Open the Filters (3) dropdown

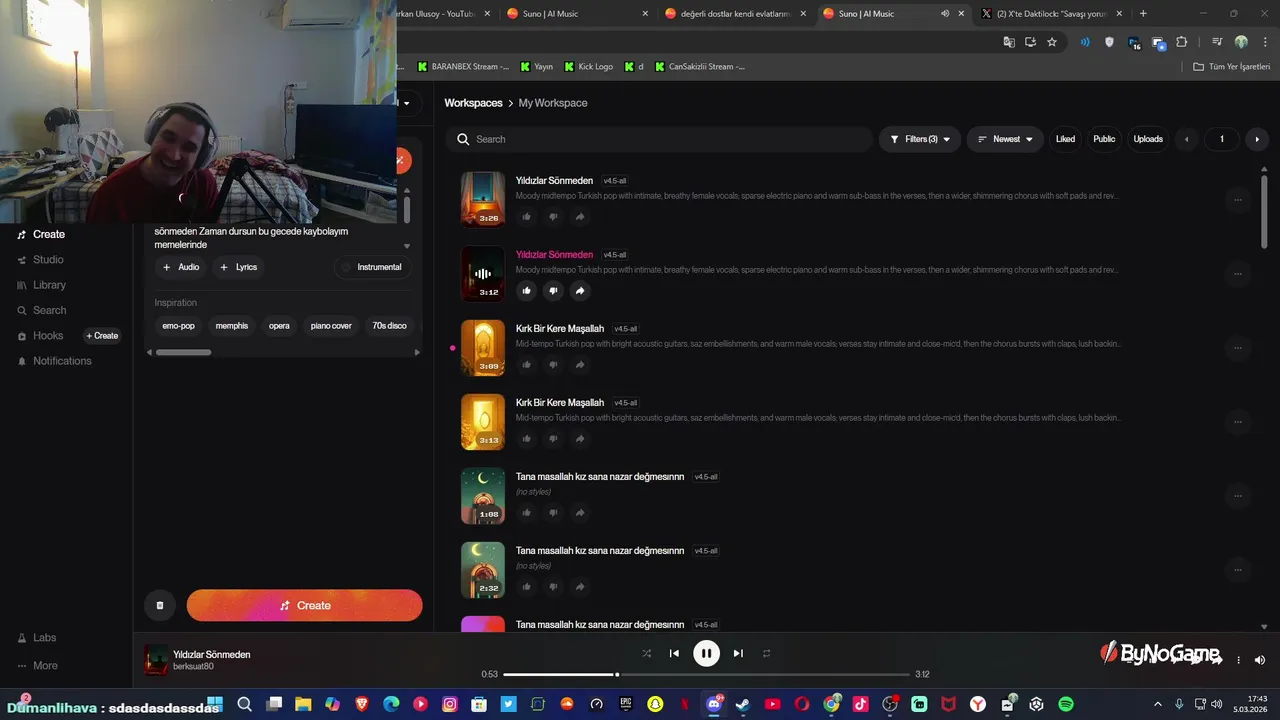tap(920, 139)
